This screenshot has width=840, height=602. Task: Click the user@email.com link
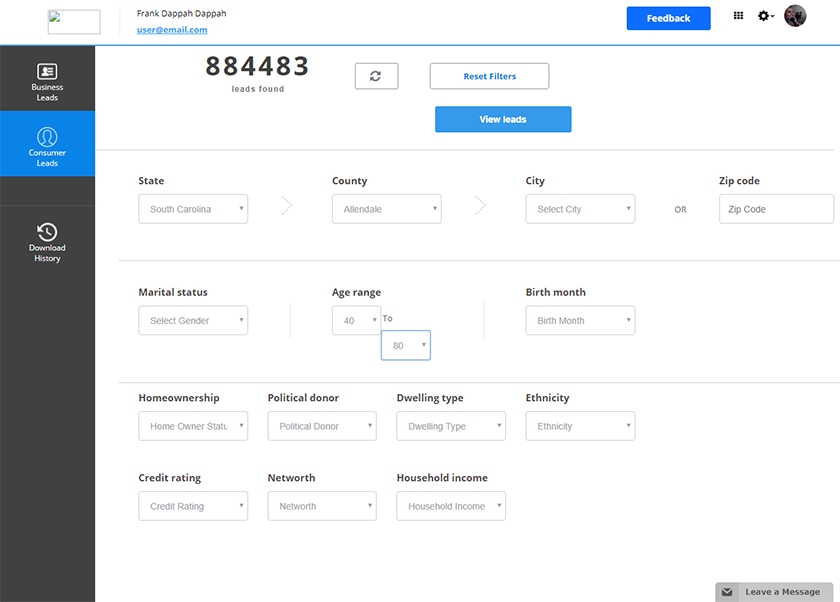(172, 30)
